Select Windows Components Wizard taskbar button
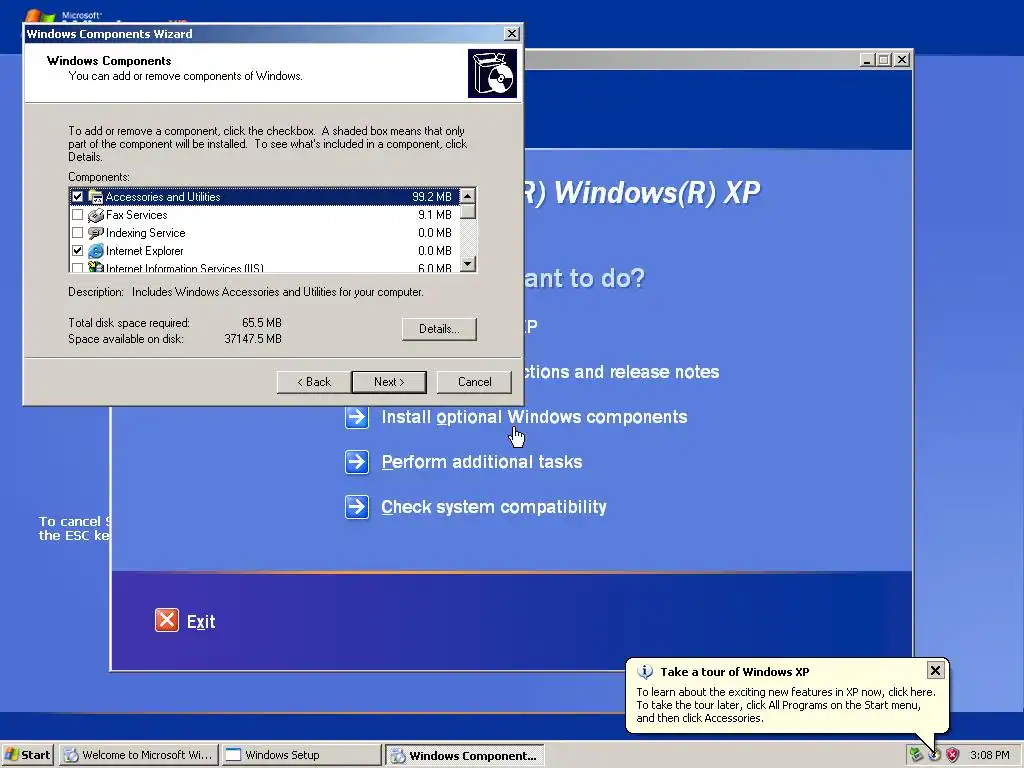 click(464, 756)
